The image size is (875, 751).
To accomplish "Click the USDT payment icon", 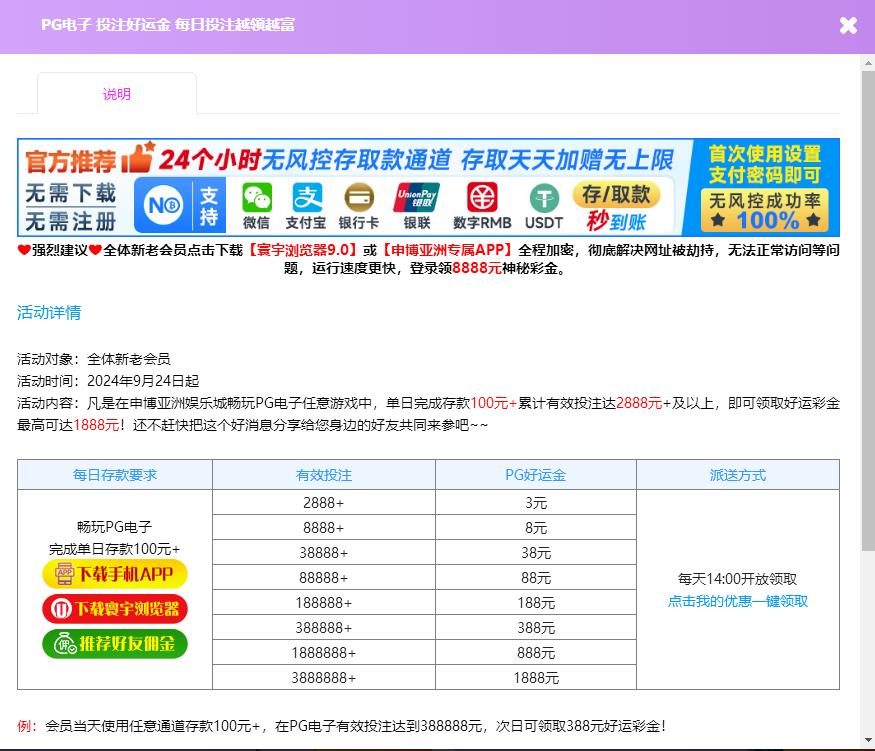I will 544,205.
